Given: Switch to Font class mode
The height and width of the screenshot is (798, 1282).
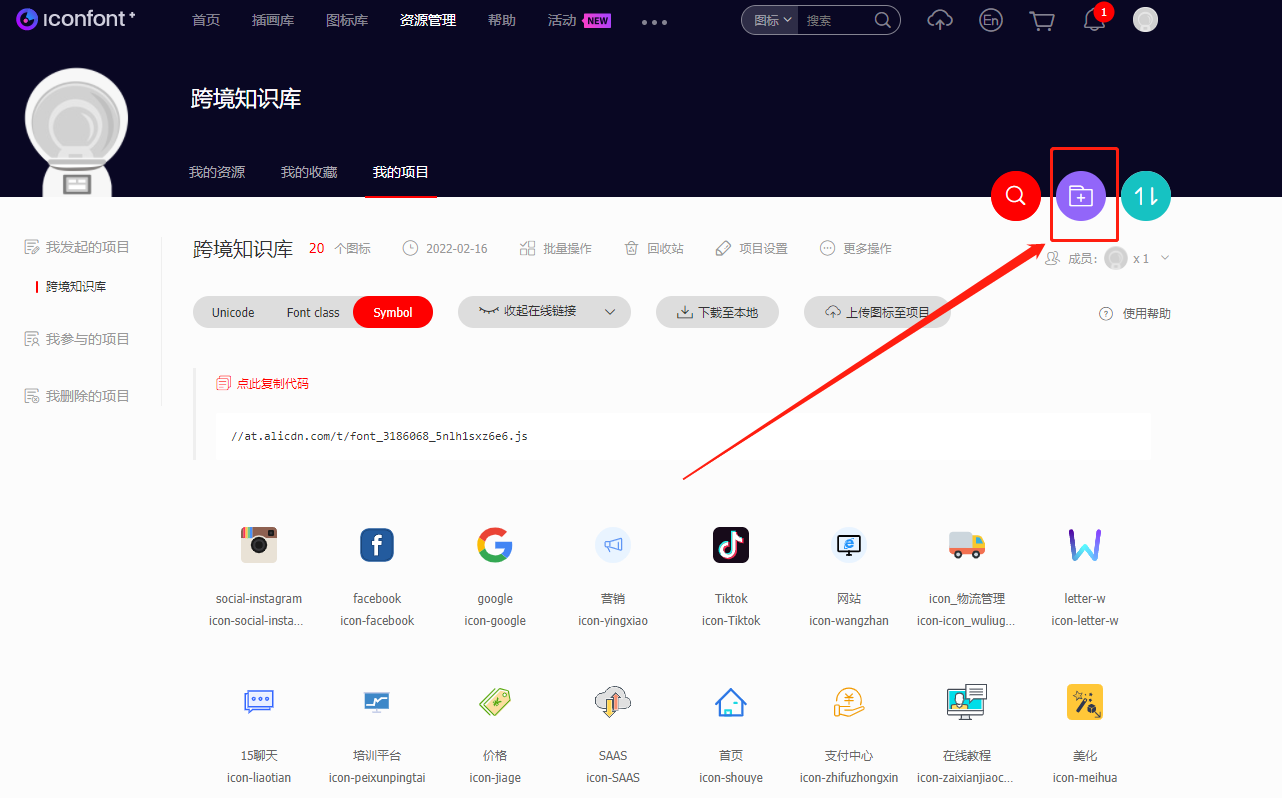Looking at the screenshot, I should [313, 312].
